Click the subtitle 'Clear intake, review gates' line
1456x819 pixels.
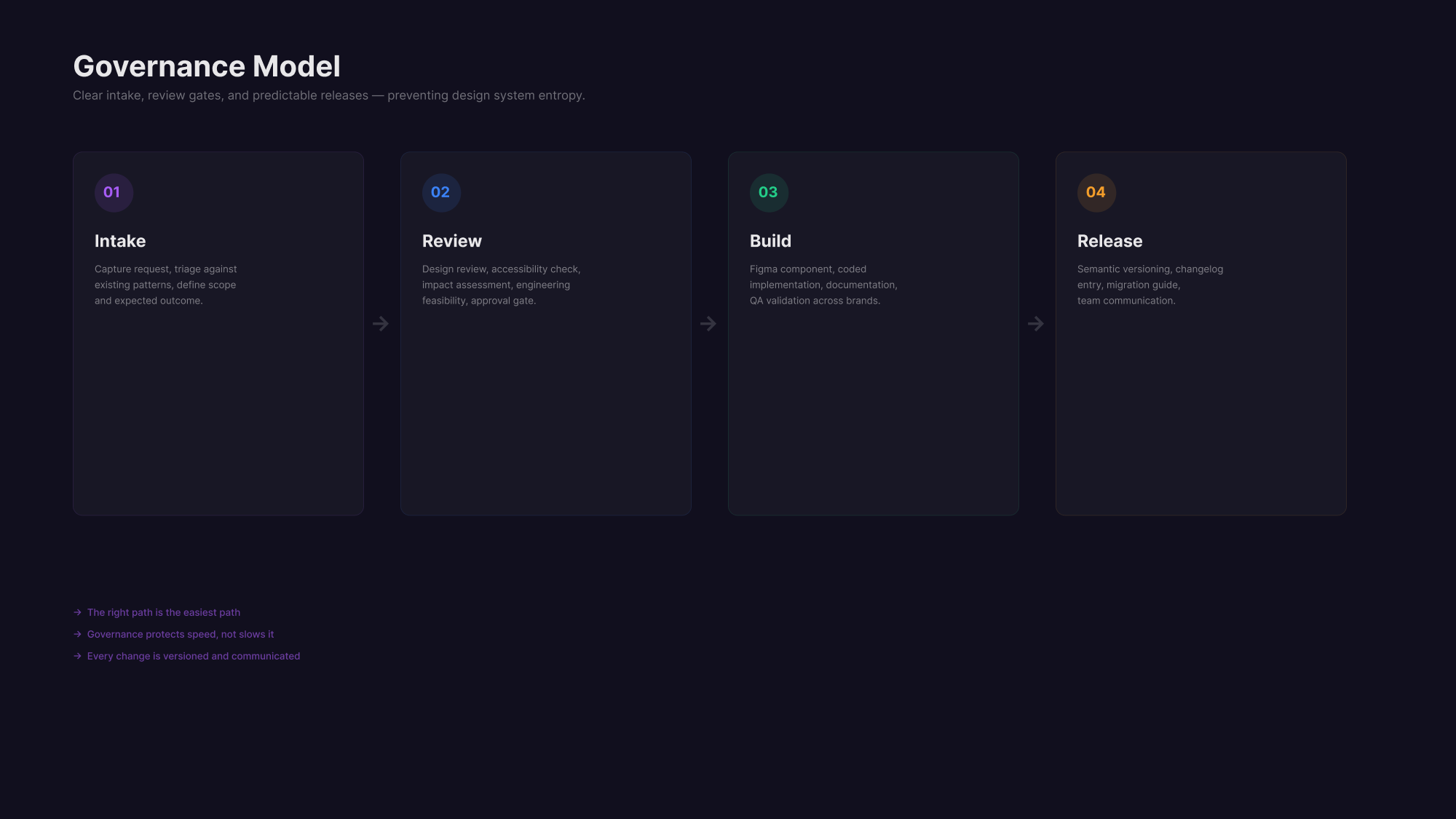[329, 95]
